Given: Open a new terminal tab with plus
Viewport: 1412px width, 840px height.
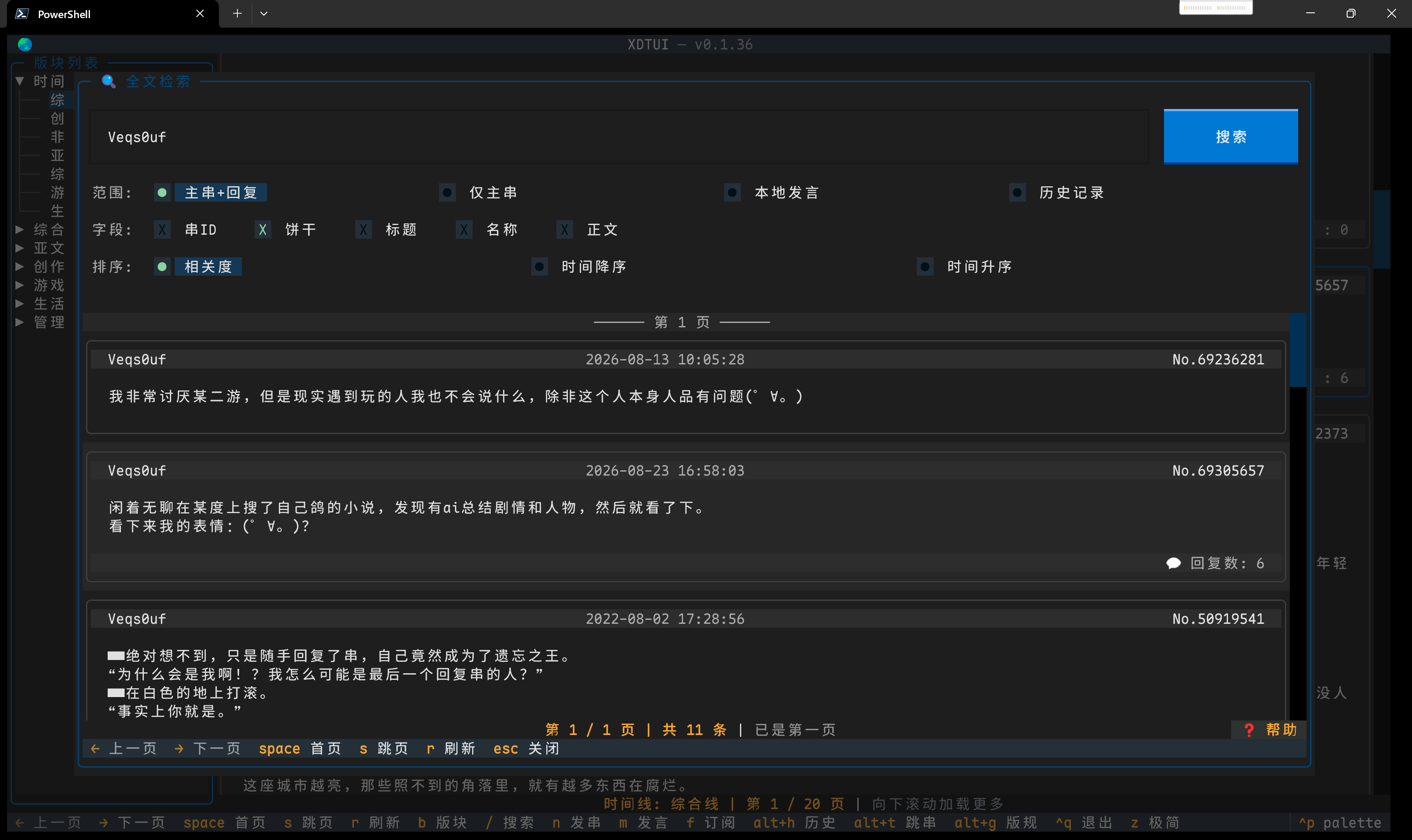Looking at the screenshot, I should click(x=237, y=14).
